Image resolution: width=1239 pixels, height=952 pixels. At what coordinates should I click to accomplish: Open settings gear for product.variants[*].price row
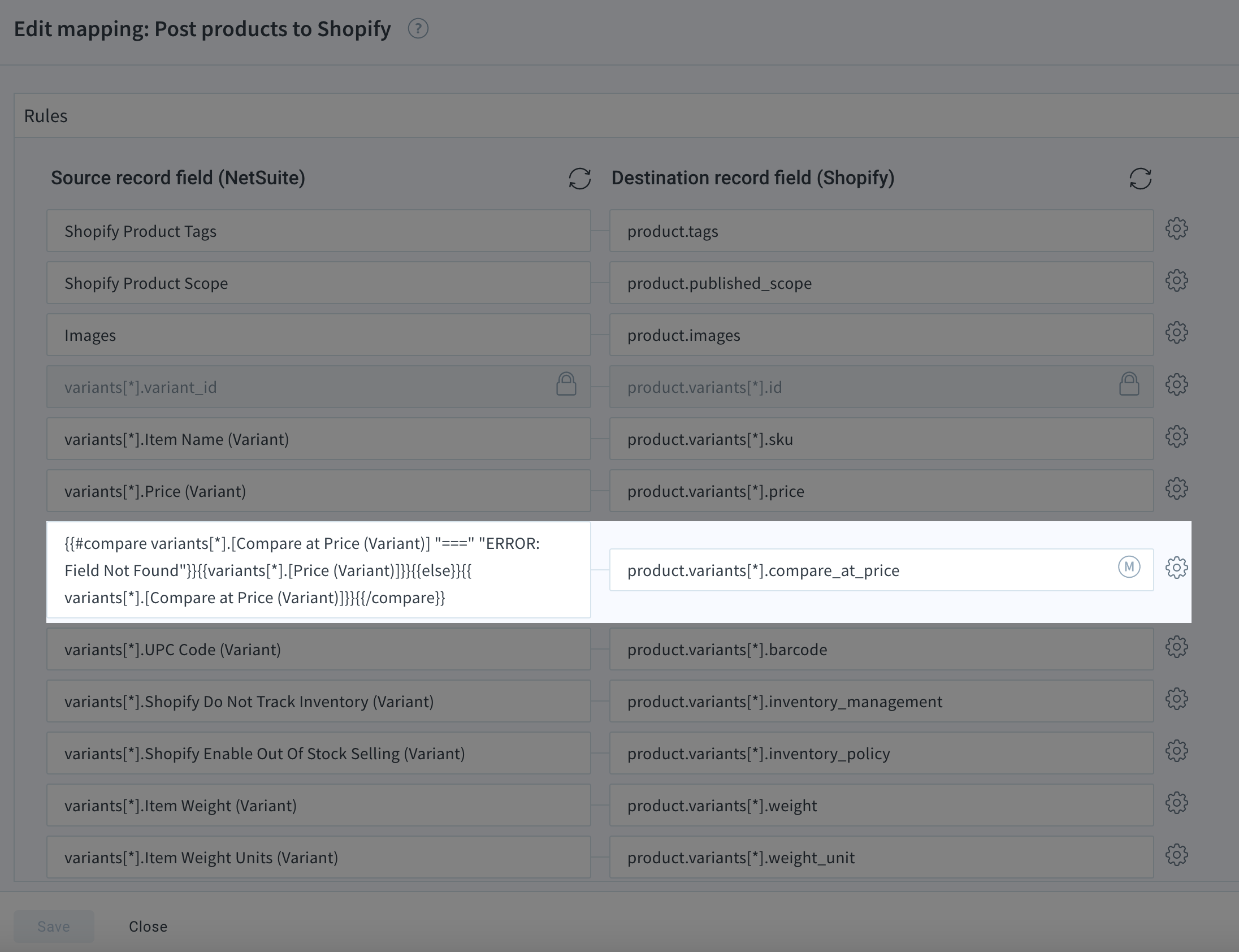1177,489
